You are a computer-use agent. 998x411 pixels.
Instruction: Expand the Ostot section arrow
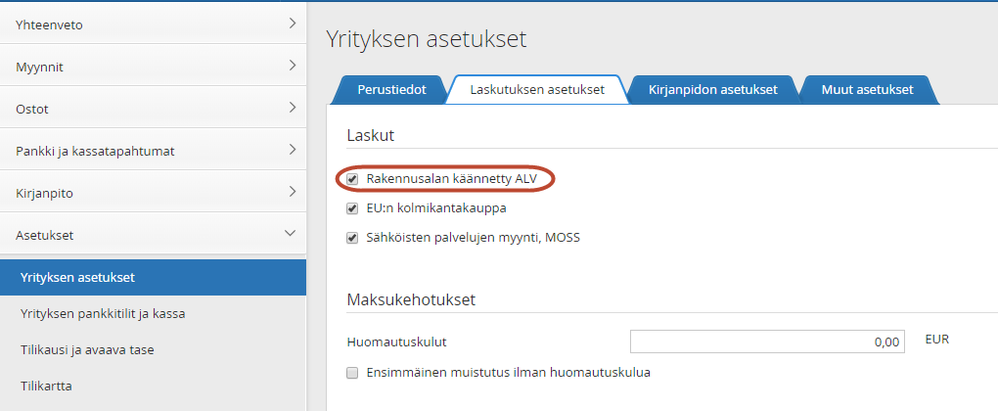(291, 107)
